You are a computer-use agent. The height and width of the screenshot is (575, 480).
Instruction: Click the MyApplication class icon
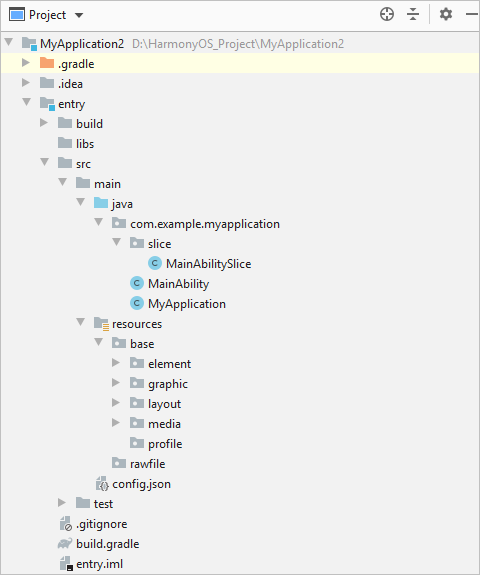point(137,303)
